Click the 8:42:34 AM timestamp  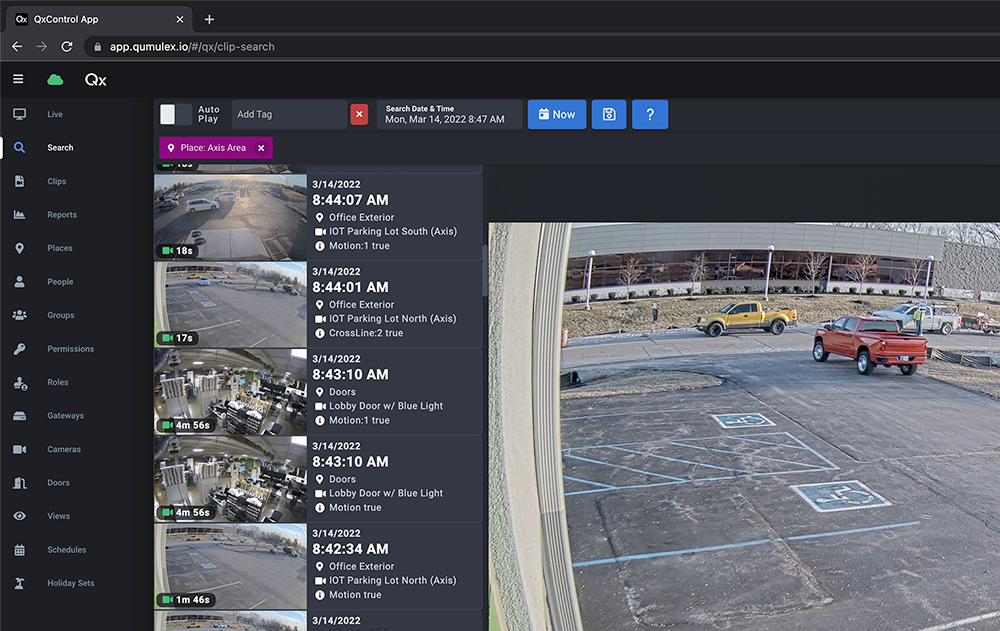(x=350, y=549)
